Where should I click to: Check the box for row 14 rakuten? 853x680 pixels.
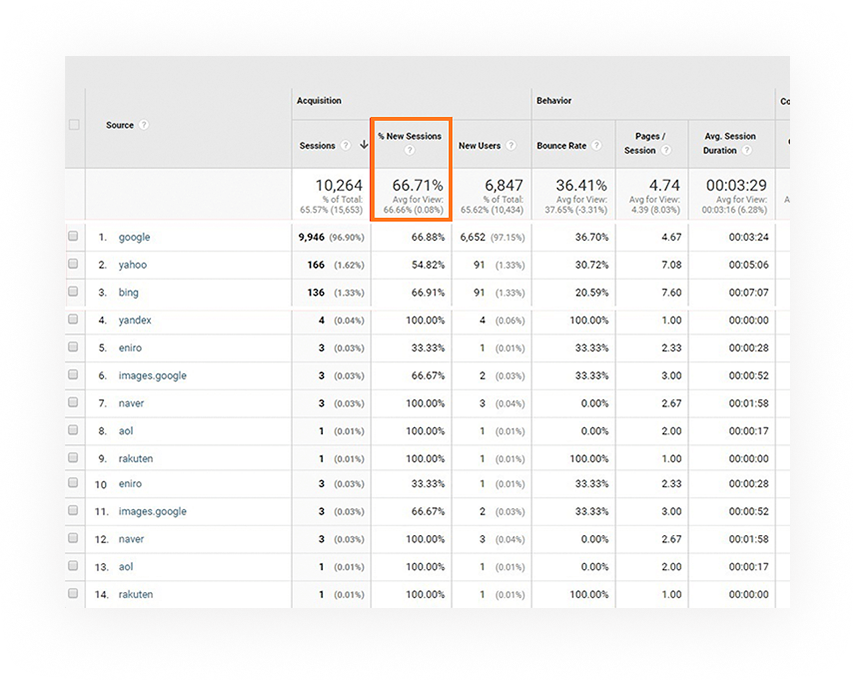pos(73,594)
